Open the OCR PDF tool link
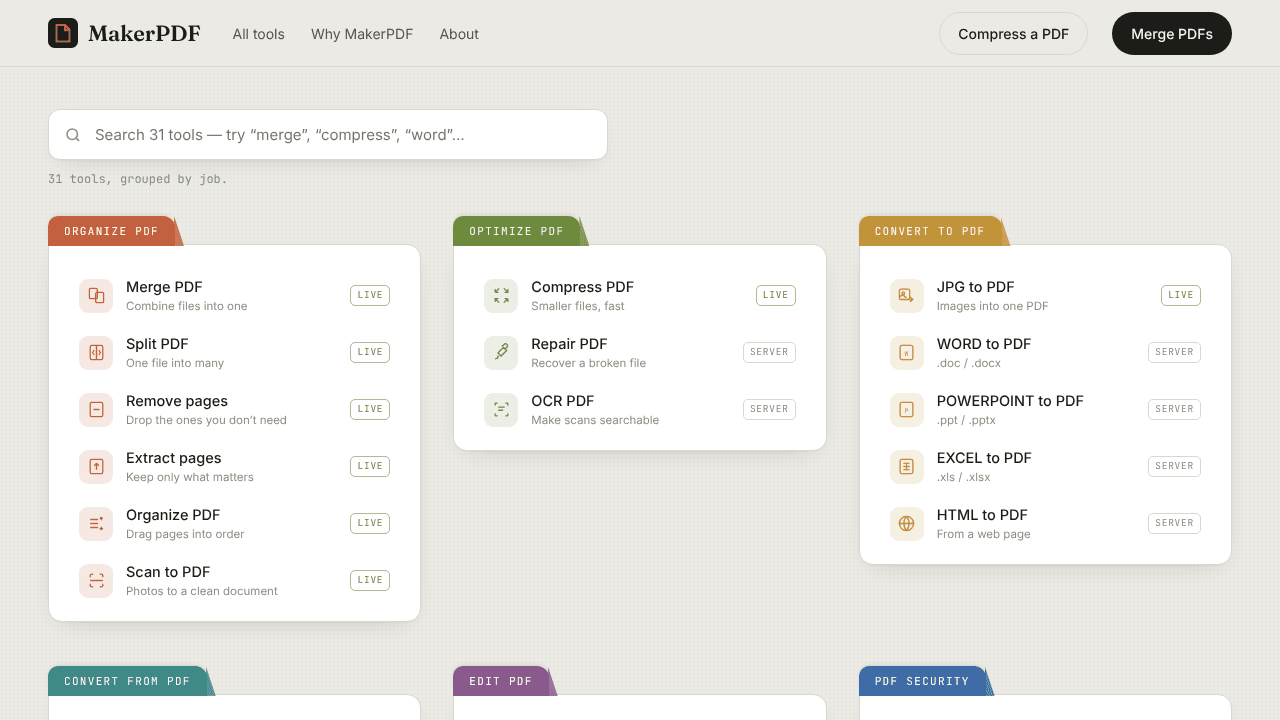The image size is (1280, 720). 563,401
